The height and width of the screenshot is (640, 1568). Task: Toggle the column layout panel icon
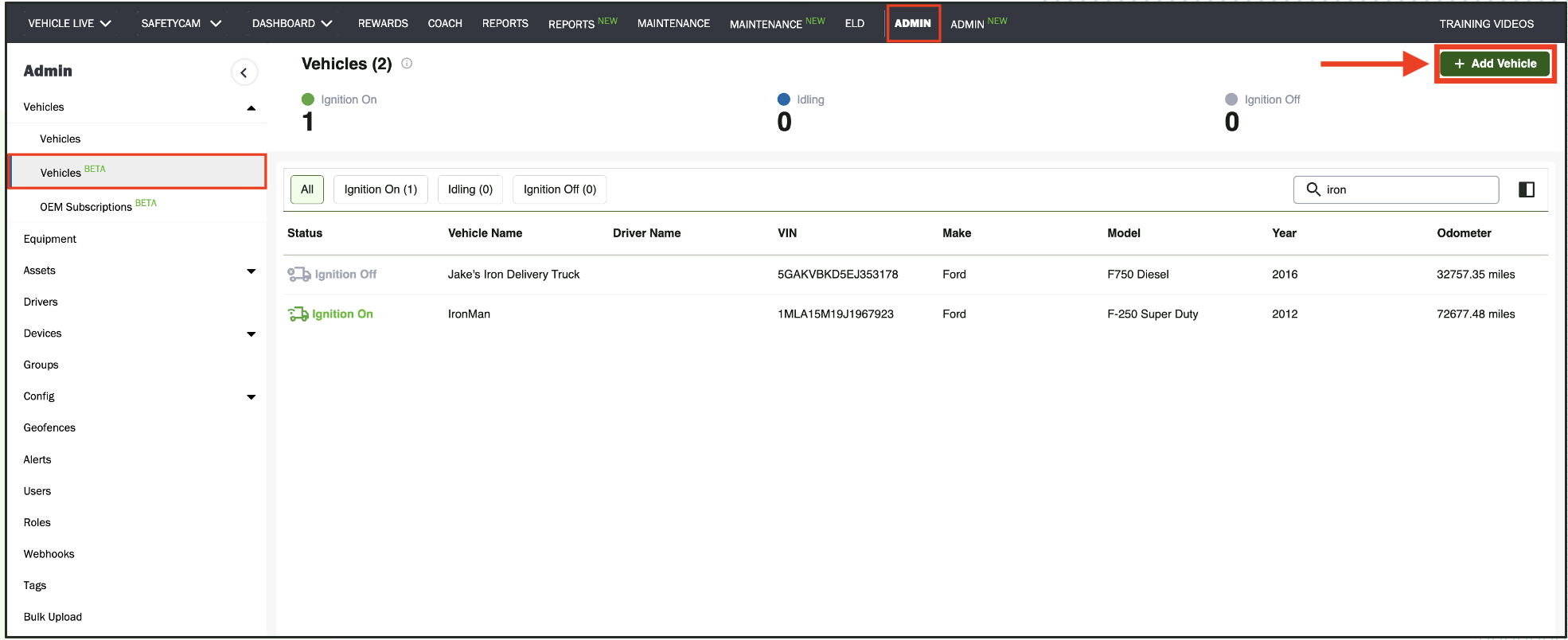1527,189
